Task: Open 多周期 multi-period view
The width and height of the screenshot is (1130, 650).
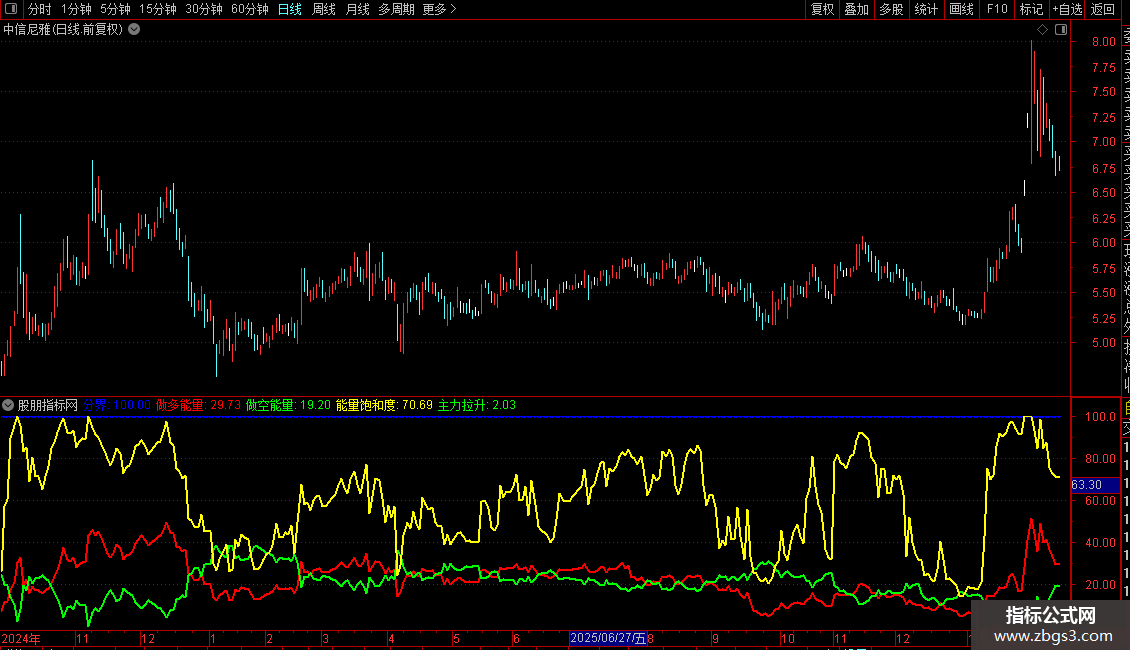Action: (x=396, y=9)
